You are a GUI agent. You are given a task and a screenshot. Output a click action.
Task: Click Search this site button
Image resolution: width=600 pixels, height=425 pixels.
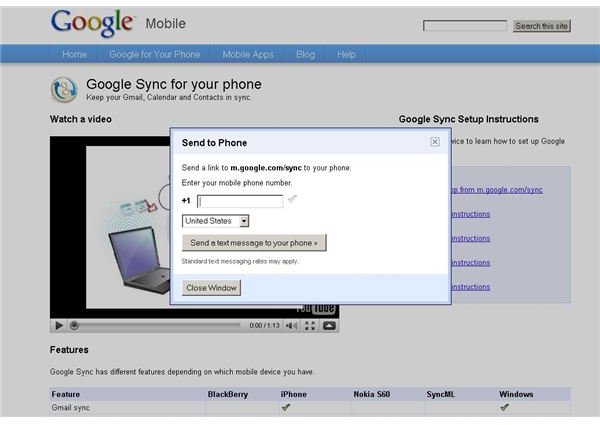coord(541,26)
